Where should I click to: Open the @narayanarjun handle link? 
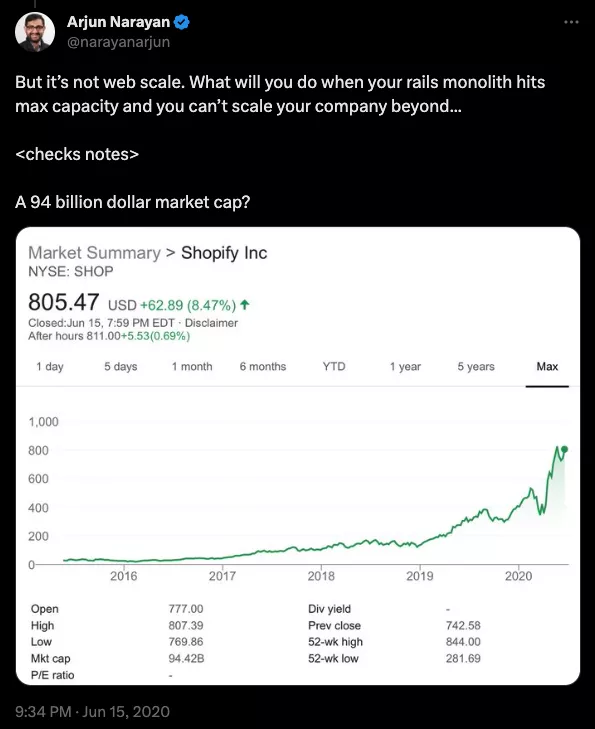pyautogui.click(x=119, y=42)
